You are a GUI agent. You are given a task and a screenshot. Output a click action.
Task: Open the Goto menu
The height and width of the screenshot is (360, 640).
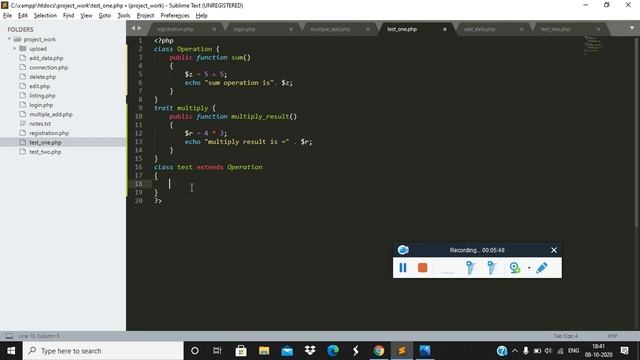pyautogui.click(x=104, y=16)
